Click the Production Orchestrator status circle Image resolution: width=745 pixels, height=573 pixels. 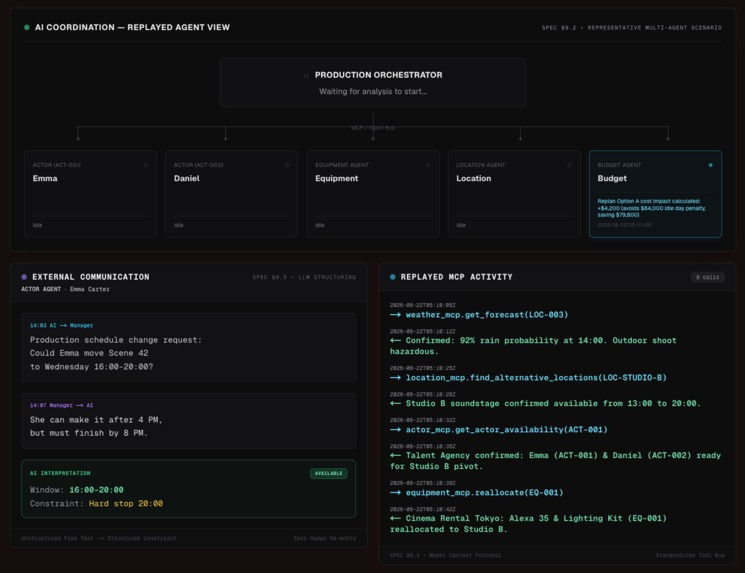[x=306, y=76]
